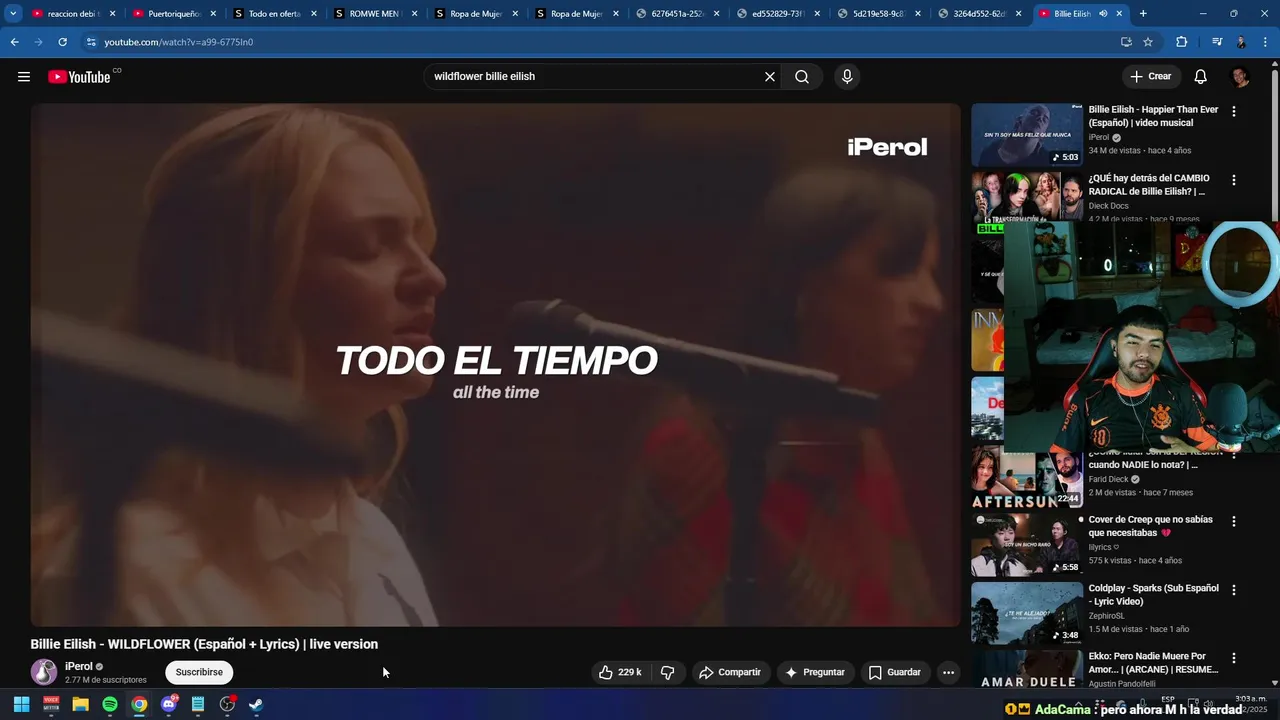Open the Windows Start menu
Viewport: 1280px width, 720px height.
pos(21,704)
